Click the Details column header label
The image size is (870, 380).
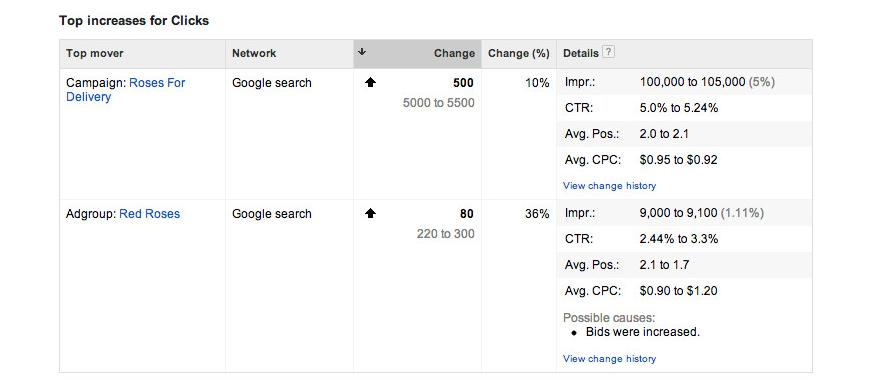[580, 54]
